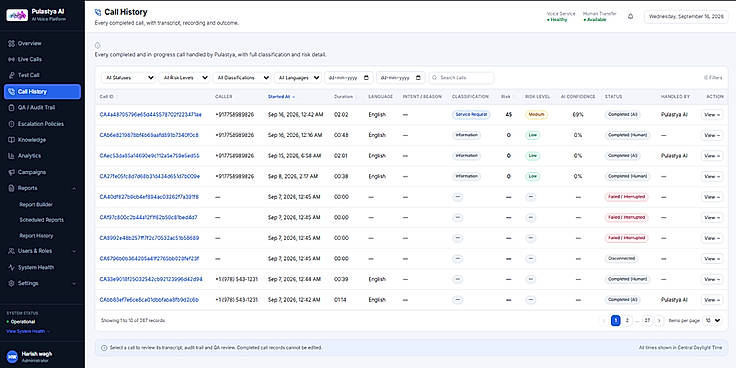Click the first date filter field
Screen dimensions: 736x368
tap(349, 78)
